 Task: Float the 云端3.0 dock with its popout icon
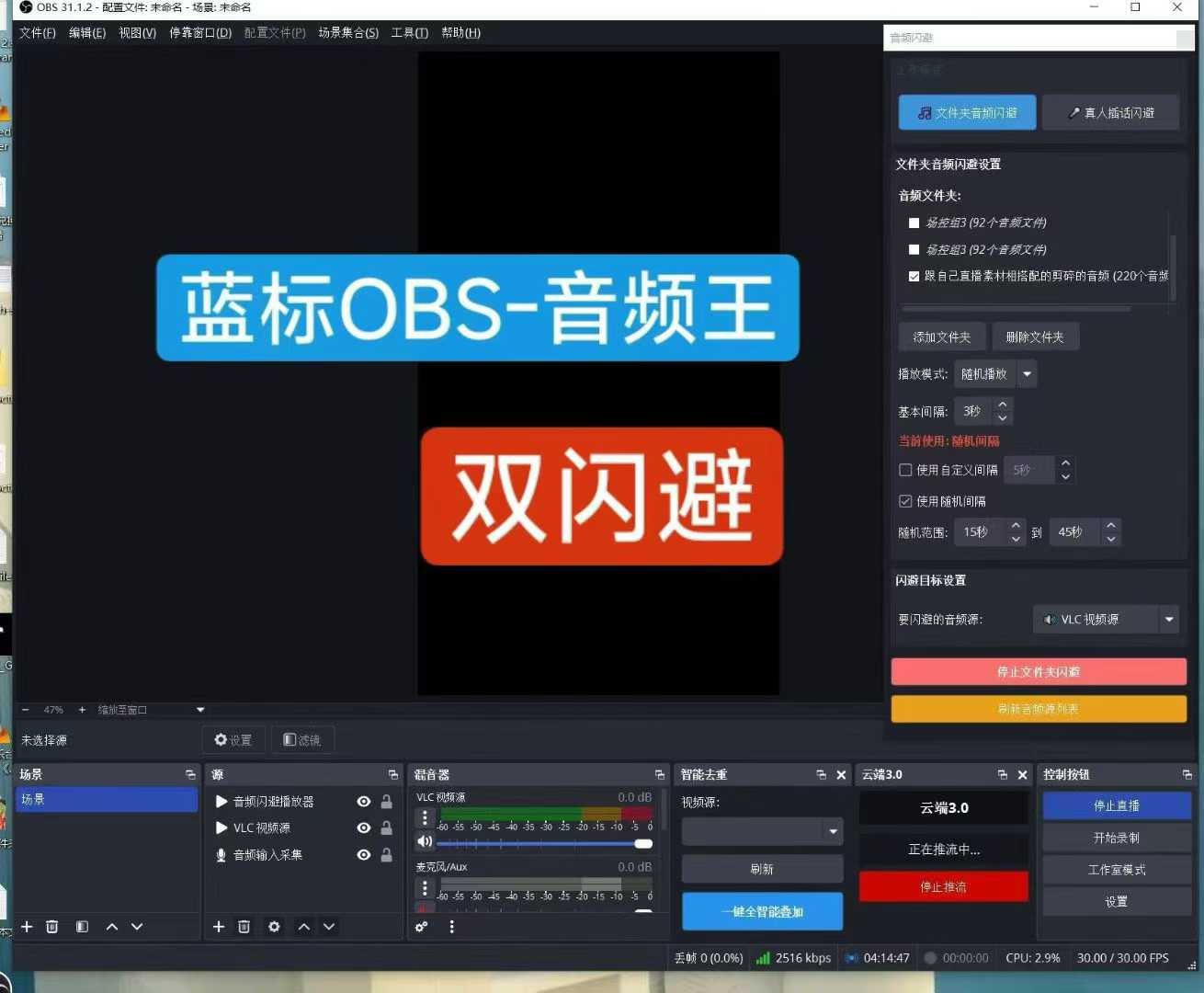tap(1003, 775)
